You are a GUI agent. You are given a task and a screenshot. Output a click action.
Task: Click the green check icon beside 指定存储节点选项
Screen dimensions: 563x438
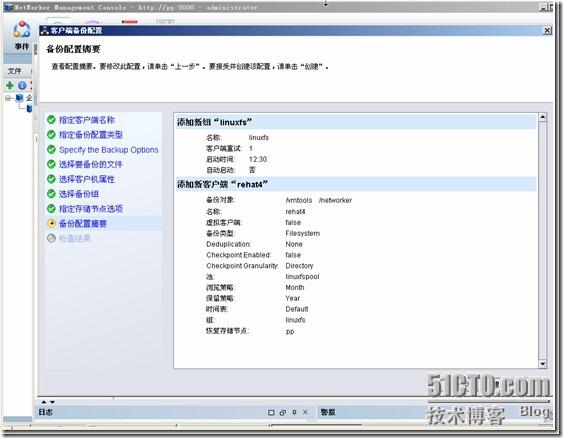51,209
